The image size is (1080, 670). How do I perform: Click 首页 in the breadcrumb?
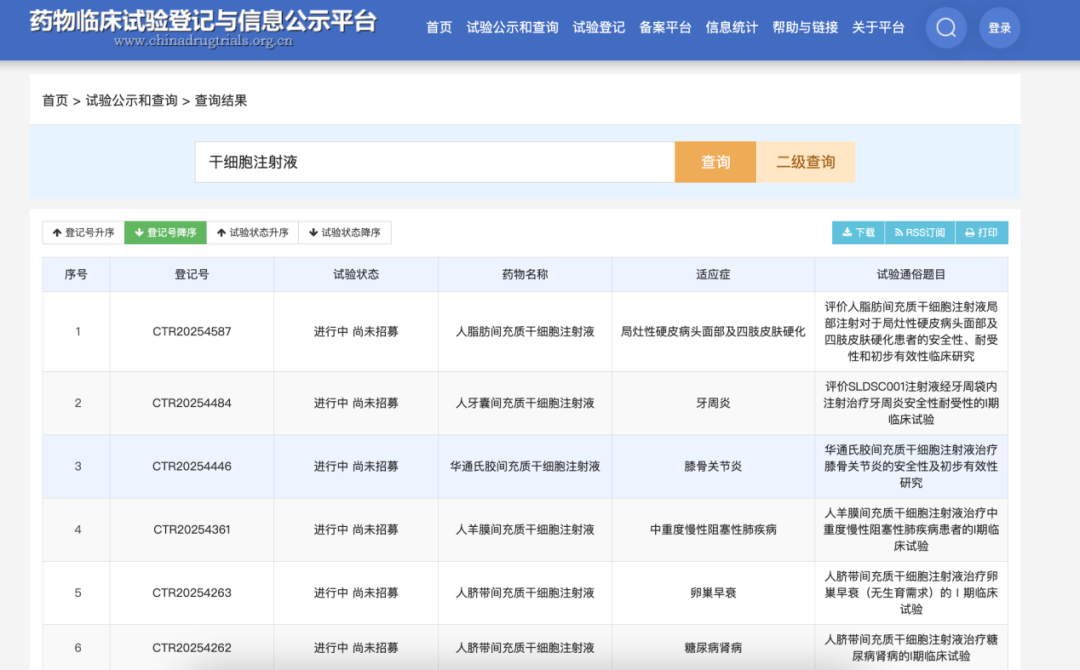[55, 101]
